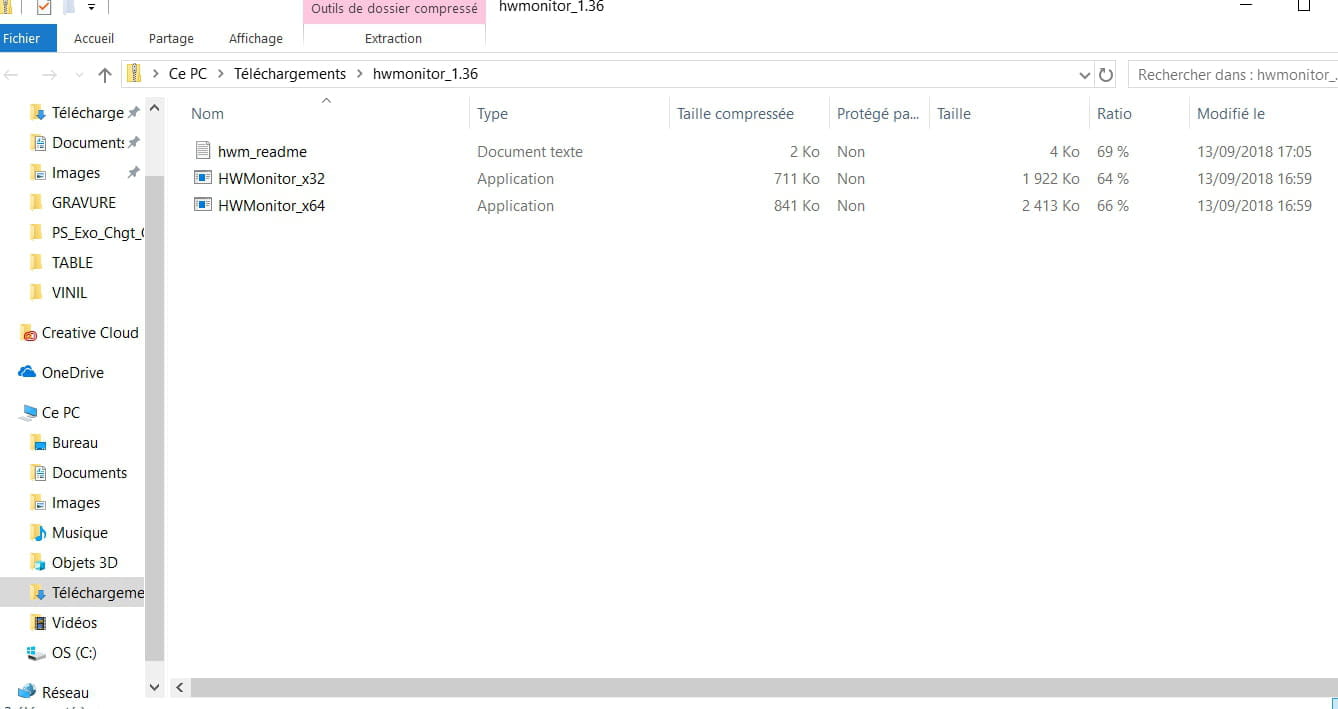
Task: Select Ce PC in the navigation pane
Action: click(x=60, y=413)
